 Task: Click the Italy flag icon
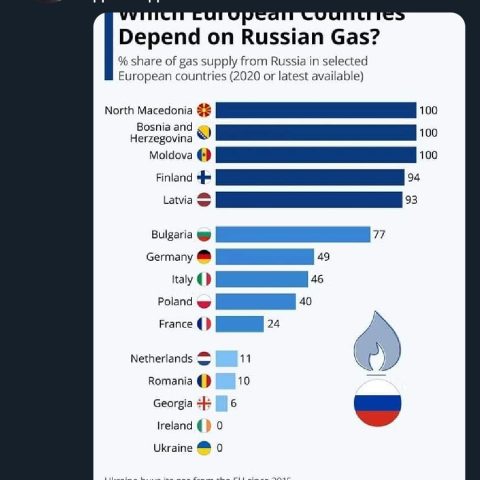pyautogui.click(x=204, y=279)
